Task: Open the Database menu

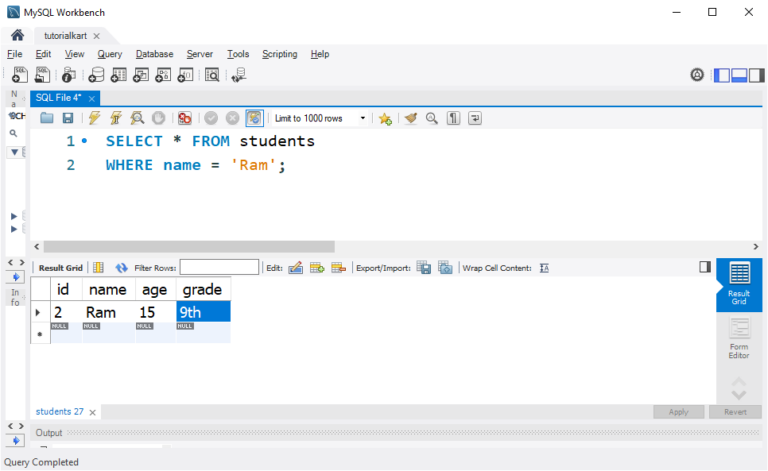Action: click(x=155, y=54)
